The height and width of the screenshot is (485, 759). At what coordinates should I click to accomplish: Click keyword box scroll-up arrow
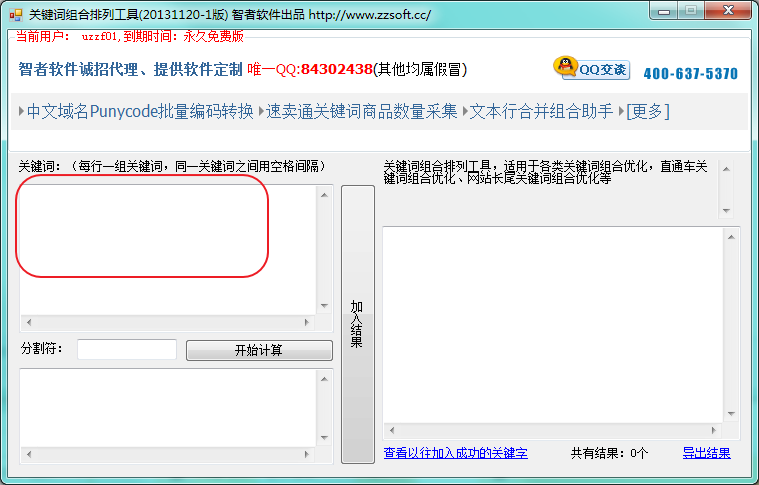click(x=324, y=195)
